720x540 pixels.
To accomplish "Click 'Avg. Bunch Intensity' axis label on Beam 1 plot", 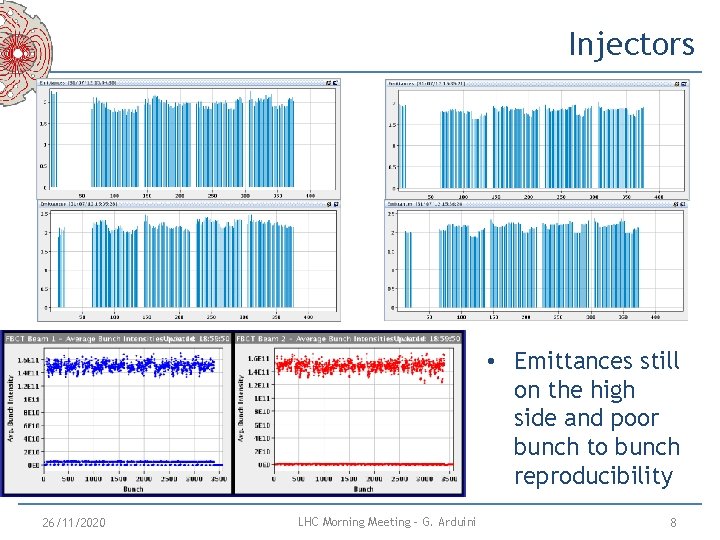I will pos(10,409).
